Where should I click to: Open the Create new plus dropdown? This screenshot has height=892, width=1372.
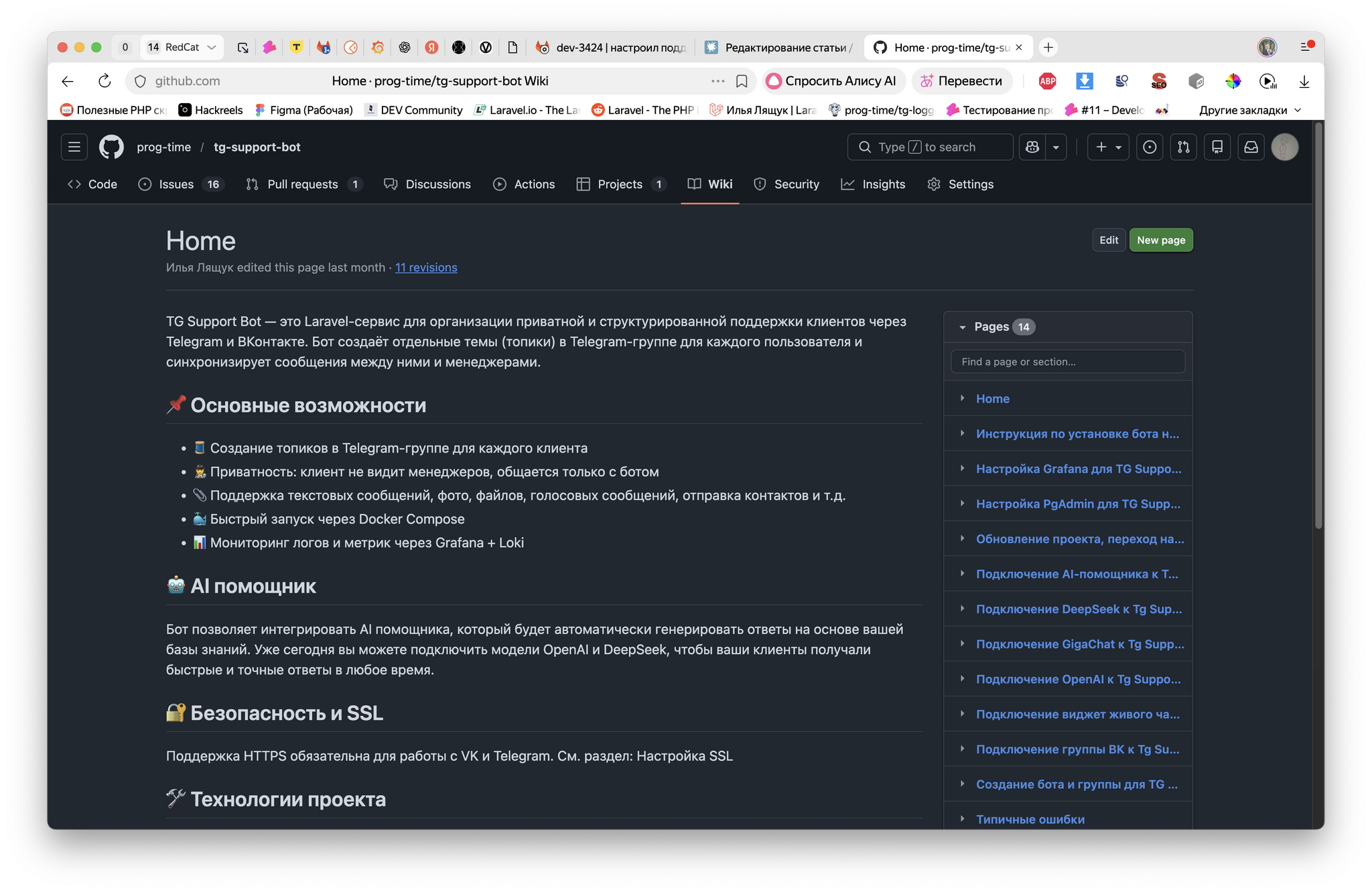pyautogui.click(x=1108, y=147)
